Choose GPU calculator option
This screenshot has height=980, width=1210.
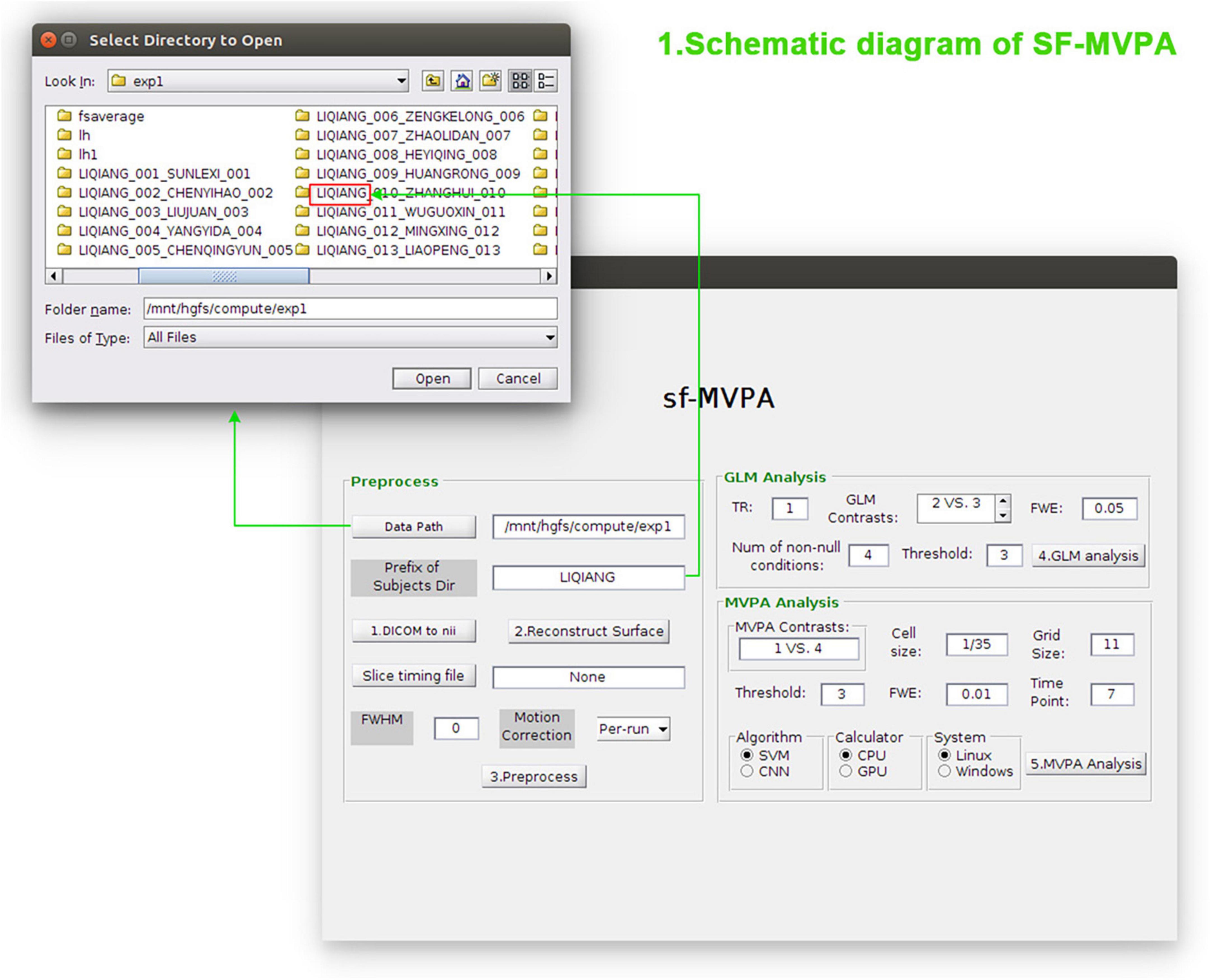pos(845,771)
